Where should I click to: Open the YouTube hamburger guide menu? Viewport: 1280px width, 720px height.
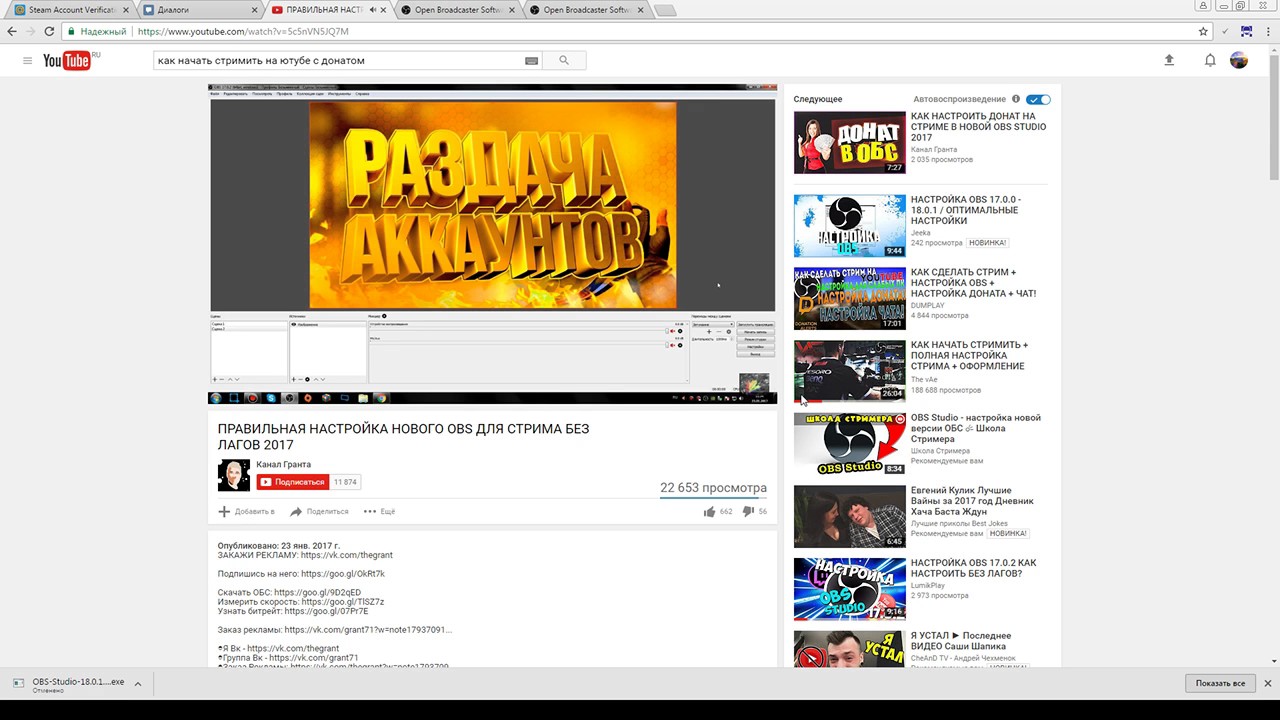pos(27,61)
